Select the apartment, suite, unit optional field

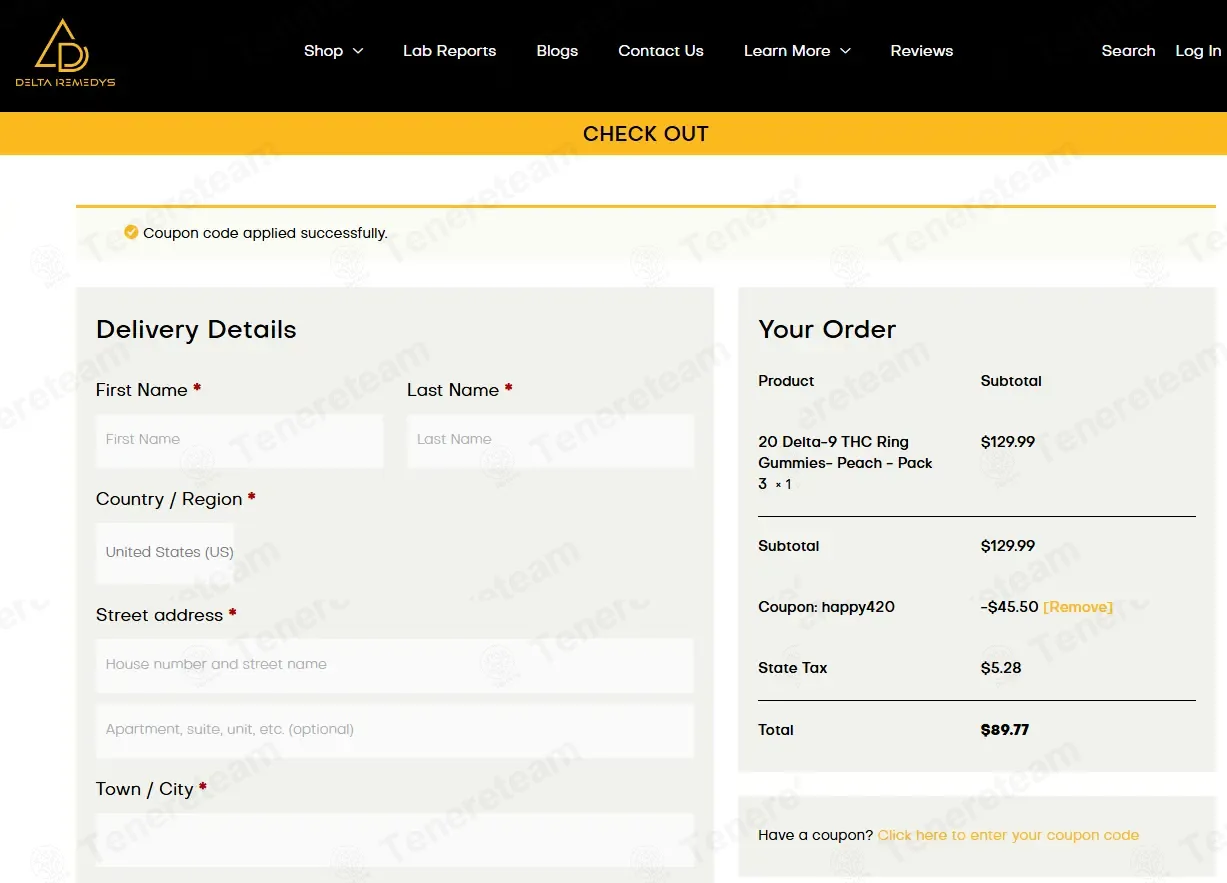[394, 730]
